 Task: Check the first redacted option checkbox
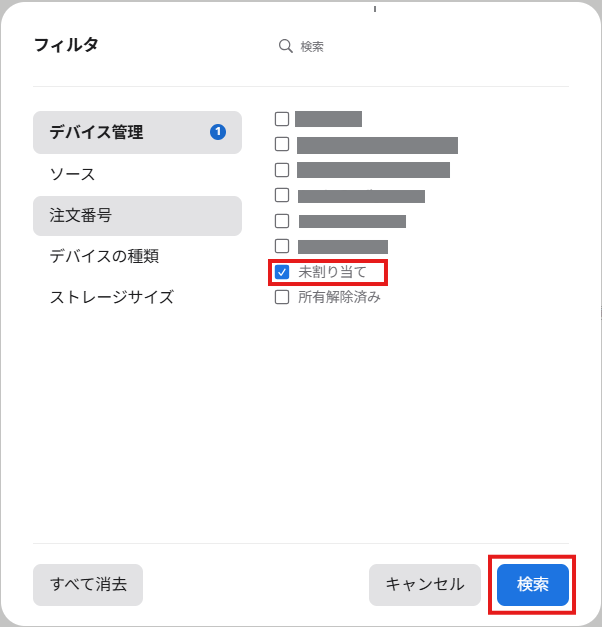[282, 119]
